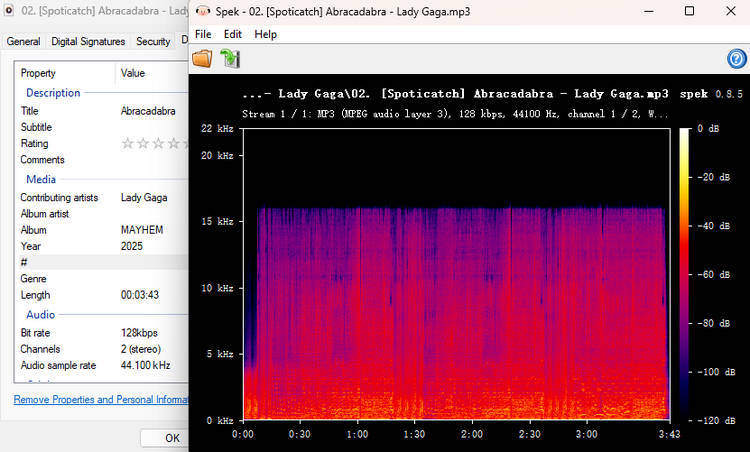The image size is (750, 452).
Task: Click the file path title above the spectrogram
Action: tap(455, 94)
